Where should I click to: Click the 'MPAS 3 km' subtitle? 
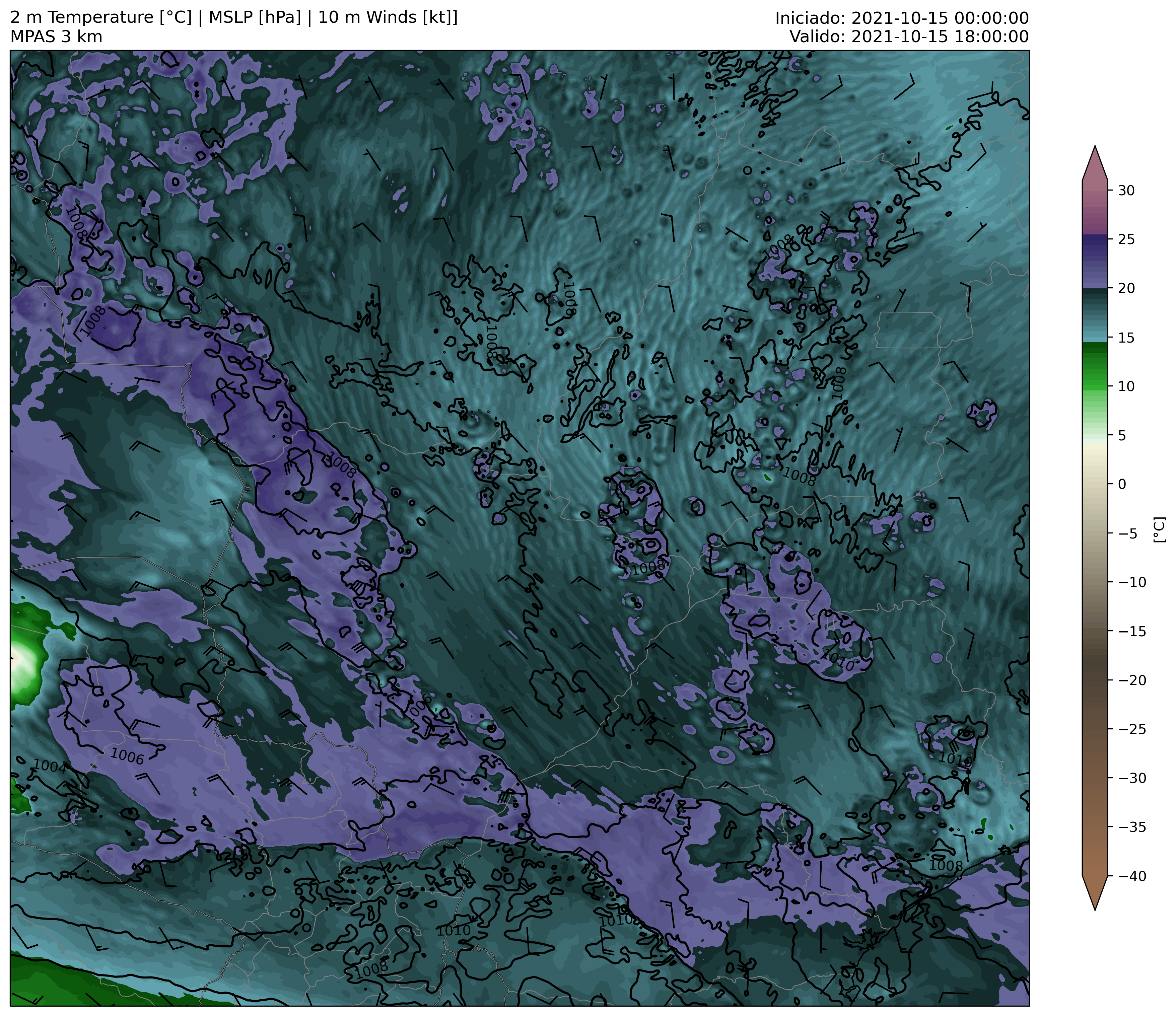point(56,37)
